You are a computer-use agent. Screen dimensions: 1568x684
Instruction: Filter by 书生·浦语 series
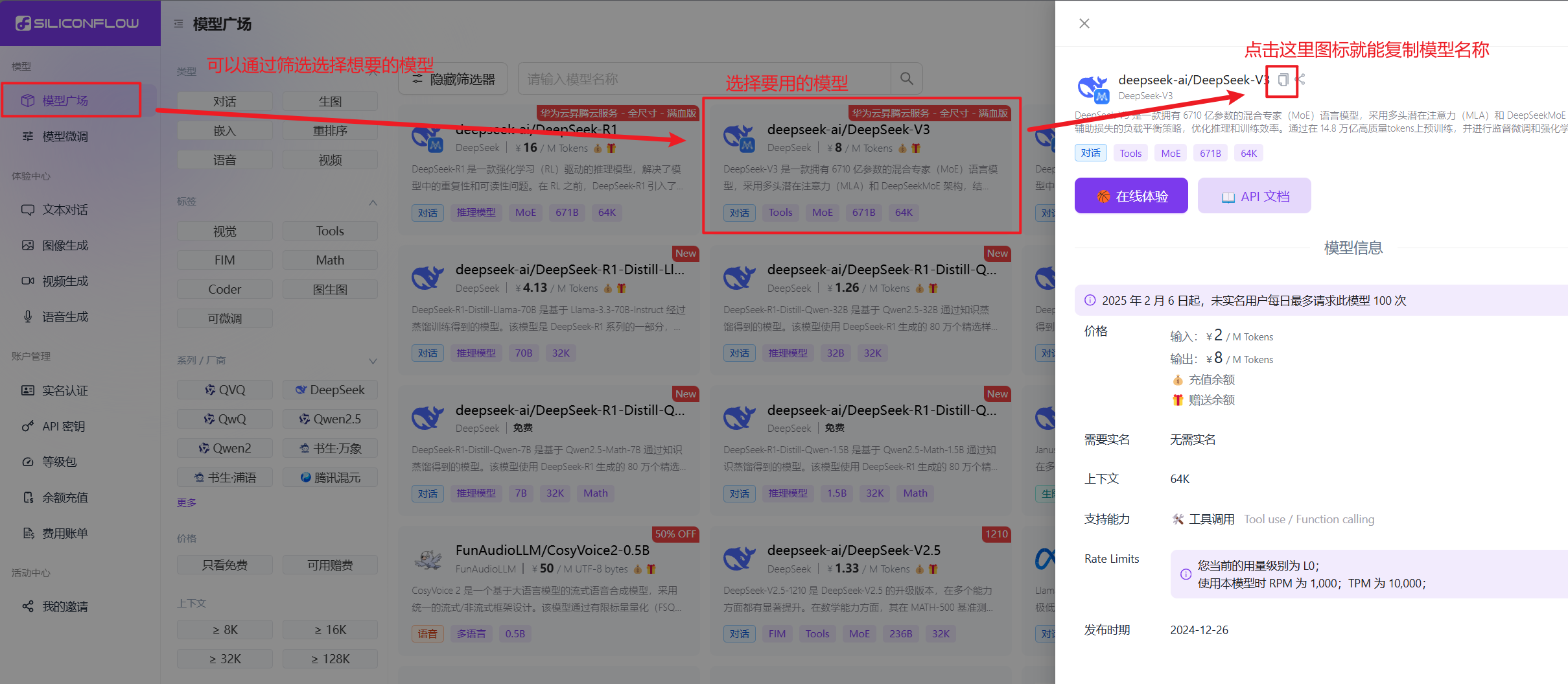pos(225,477)
